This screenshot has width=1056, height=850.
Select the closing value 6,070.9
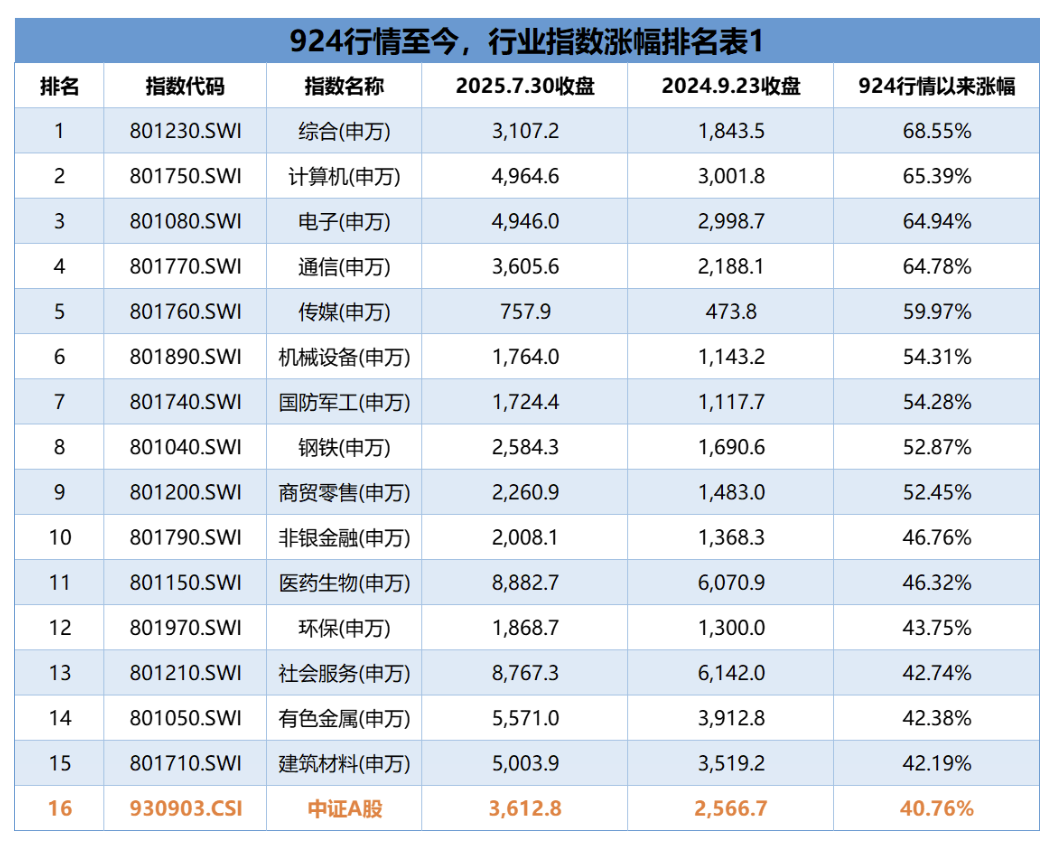tap(731, 582)
